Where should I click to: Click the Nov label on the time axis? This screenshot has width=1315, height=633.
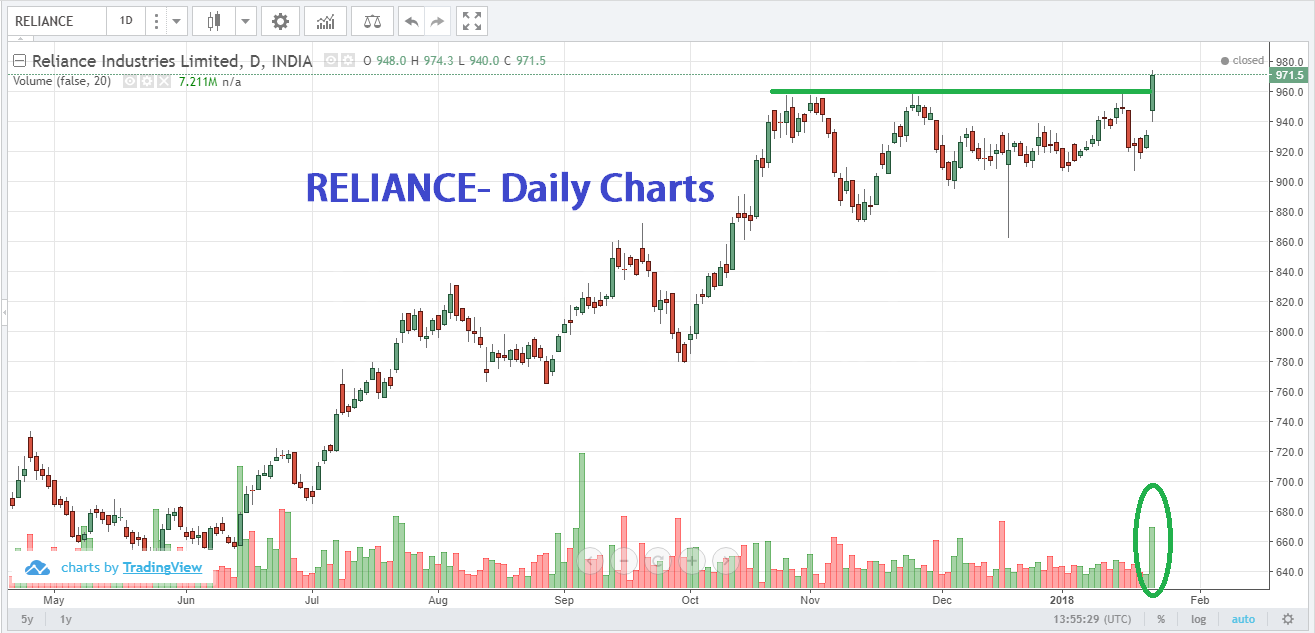pos(811,600)
